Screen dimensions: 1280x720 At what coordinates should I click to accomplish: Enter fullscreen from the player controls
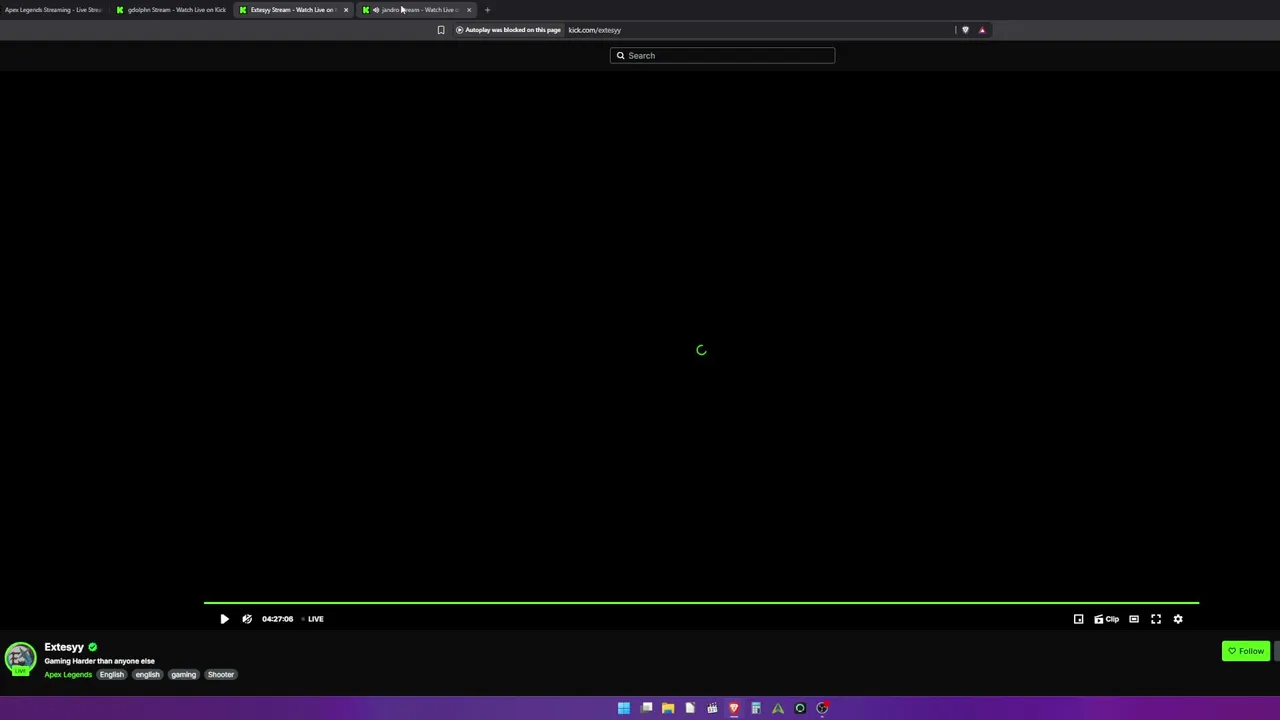1156,619
